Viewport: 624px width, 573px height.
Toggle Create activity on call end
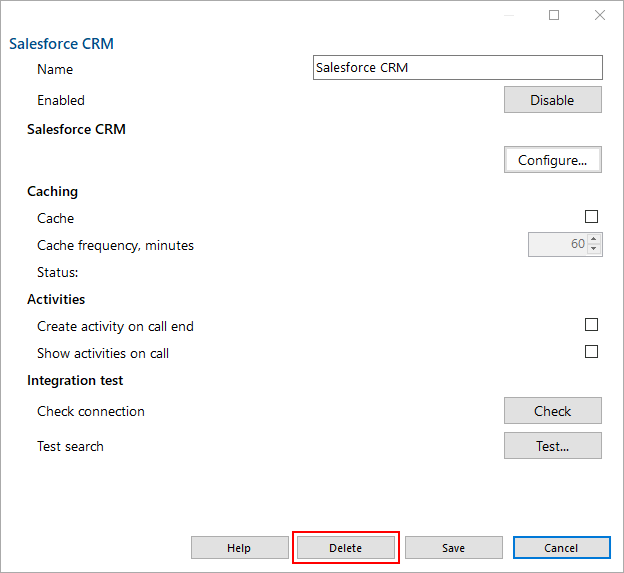[x=591, y=325]
